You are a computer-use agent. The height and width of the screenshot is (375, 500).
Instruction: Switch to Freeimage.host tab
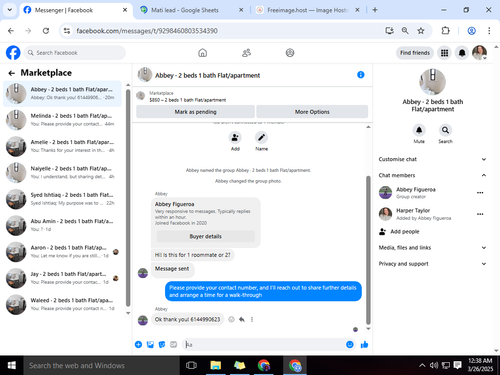click(x=307, y=10)
